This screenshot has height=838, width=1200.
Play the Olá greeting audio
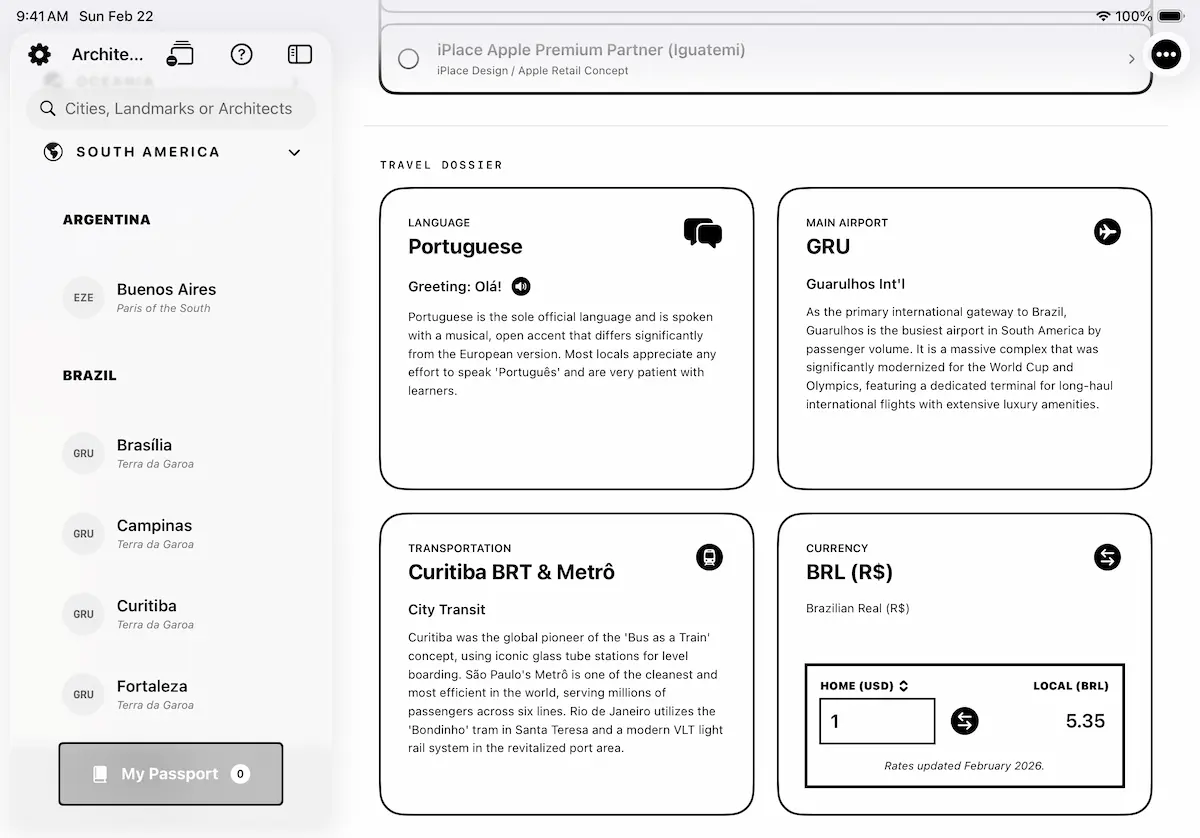521,287
